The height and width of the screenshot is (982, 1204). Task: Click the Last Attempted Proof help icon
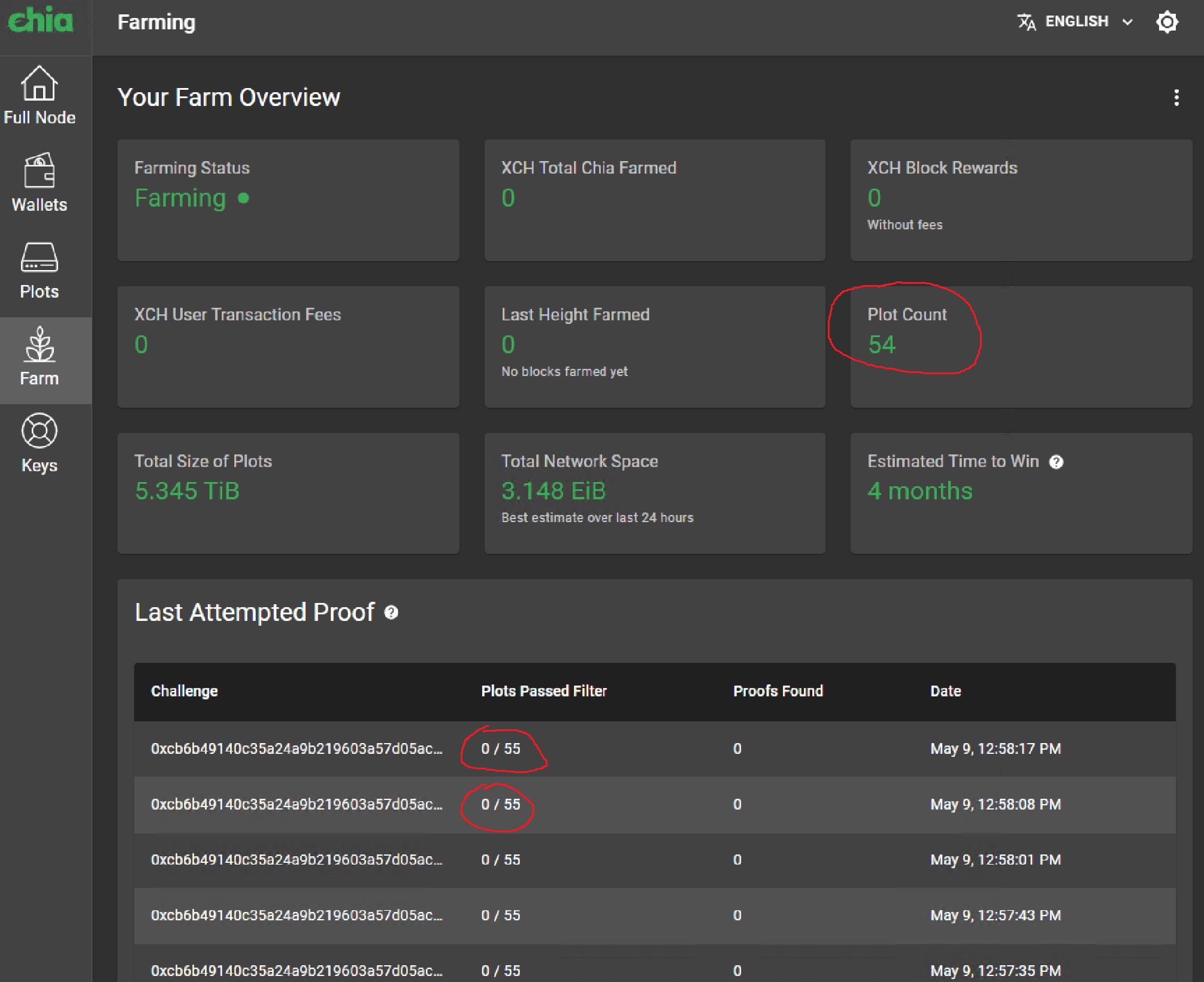(392, 613)
